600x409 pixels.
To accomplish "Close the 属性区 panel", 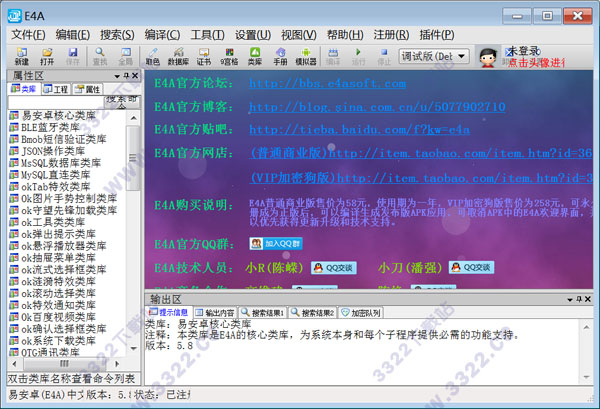I will click(x=135, y=76).
